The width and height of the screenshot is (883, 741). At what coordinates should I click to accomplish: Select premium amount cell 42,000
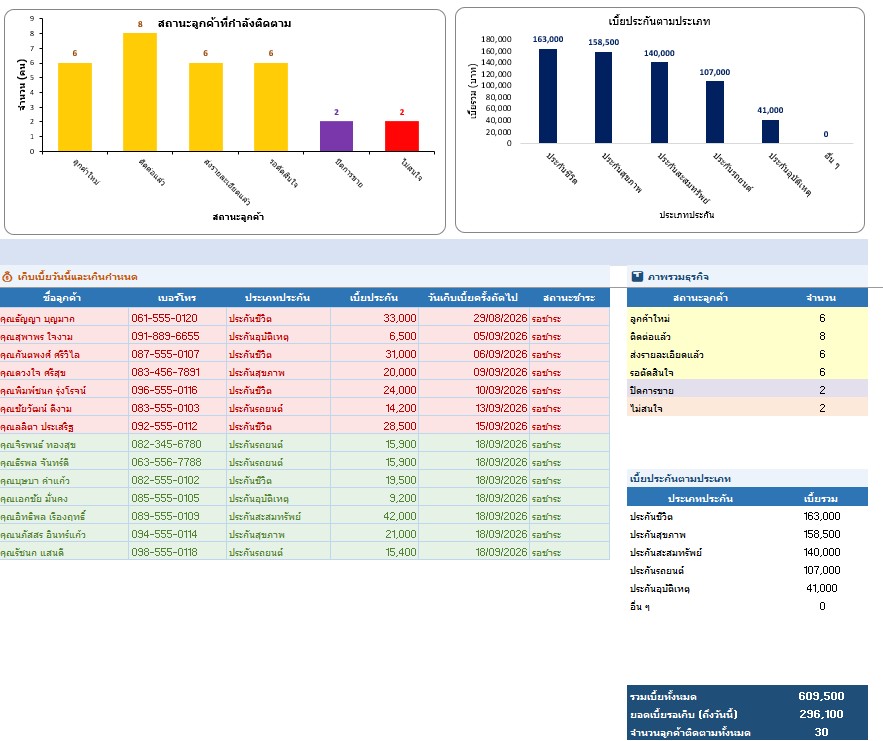[374, 516]
